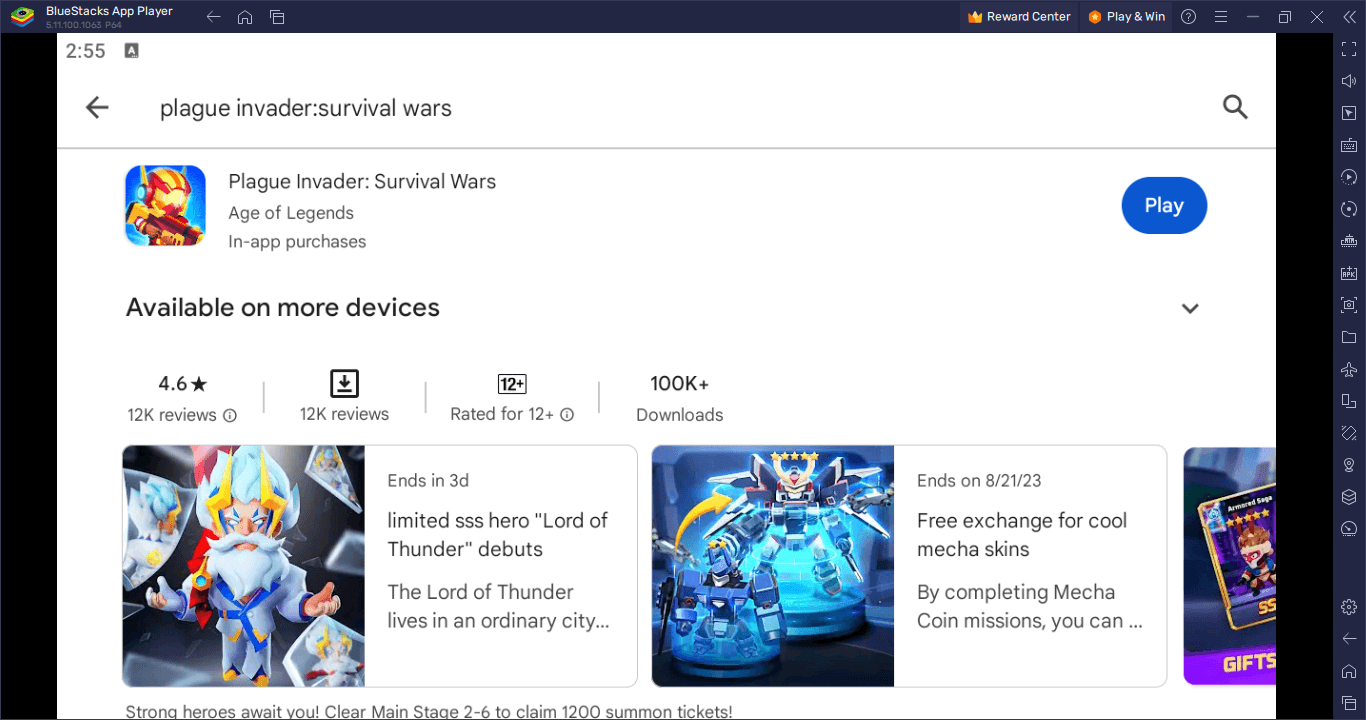Click the stacked layers icon in sidebar
The height and width of the screenshot is (720, 1366).
click(x=1349, y=497)
